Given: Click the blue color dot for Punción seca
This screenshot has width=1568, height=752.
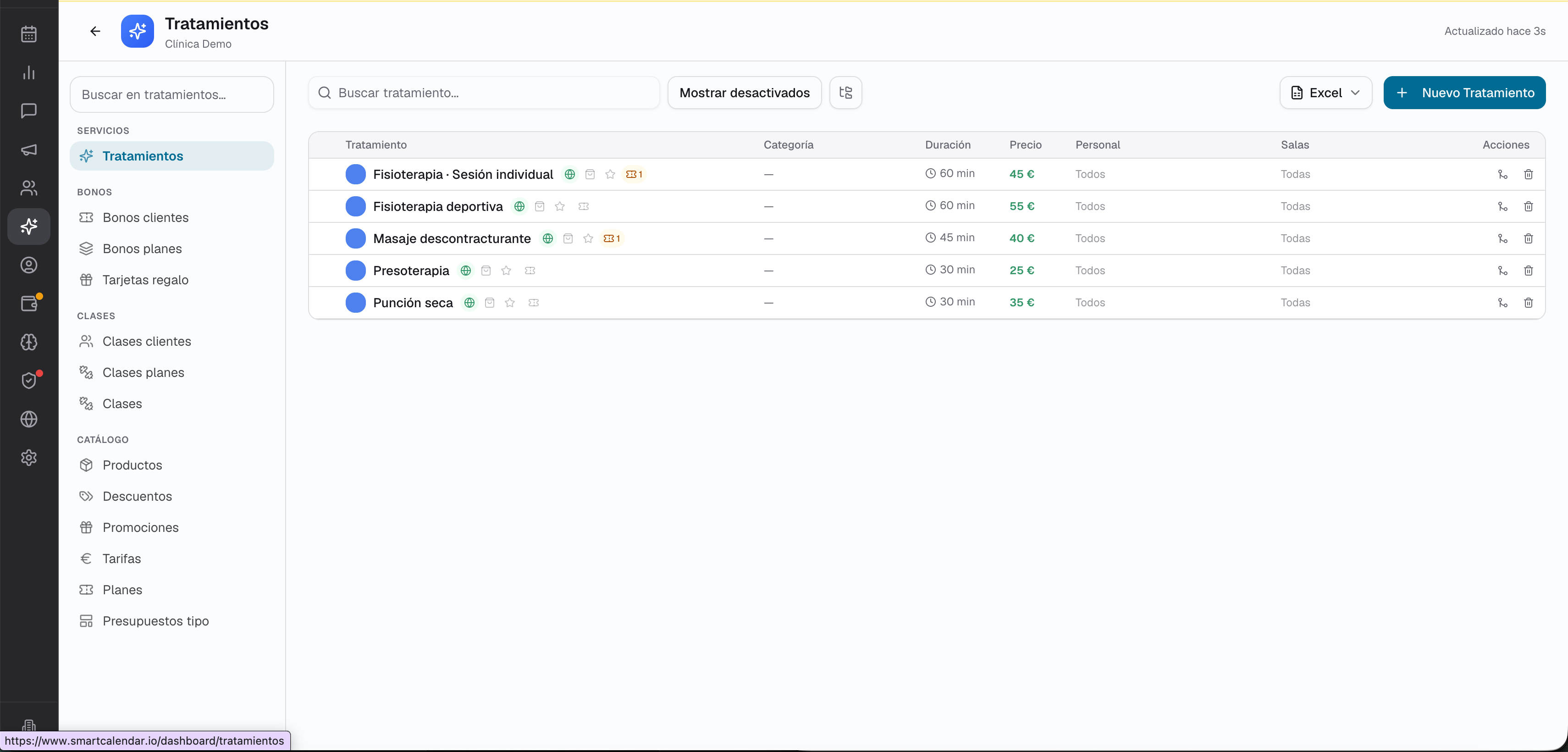Looking at the screenshot, I should pos(355,303).
